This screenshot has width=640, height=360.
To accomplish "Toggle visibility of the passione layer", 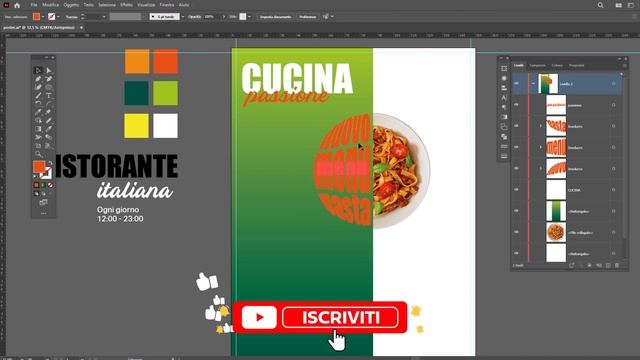I will (516, 105).
